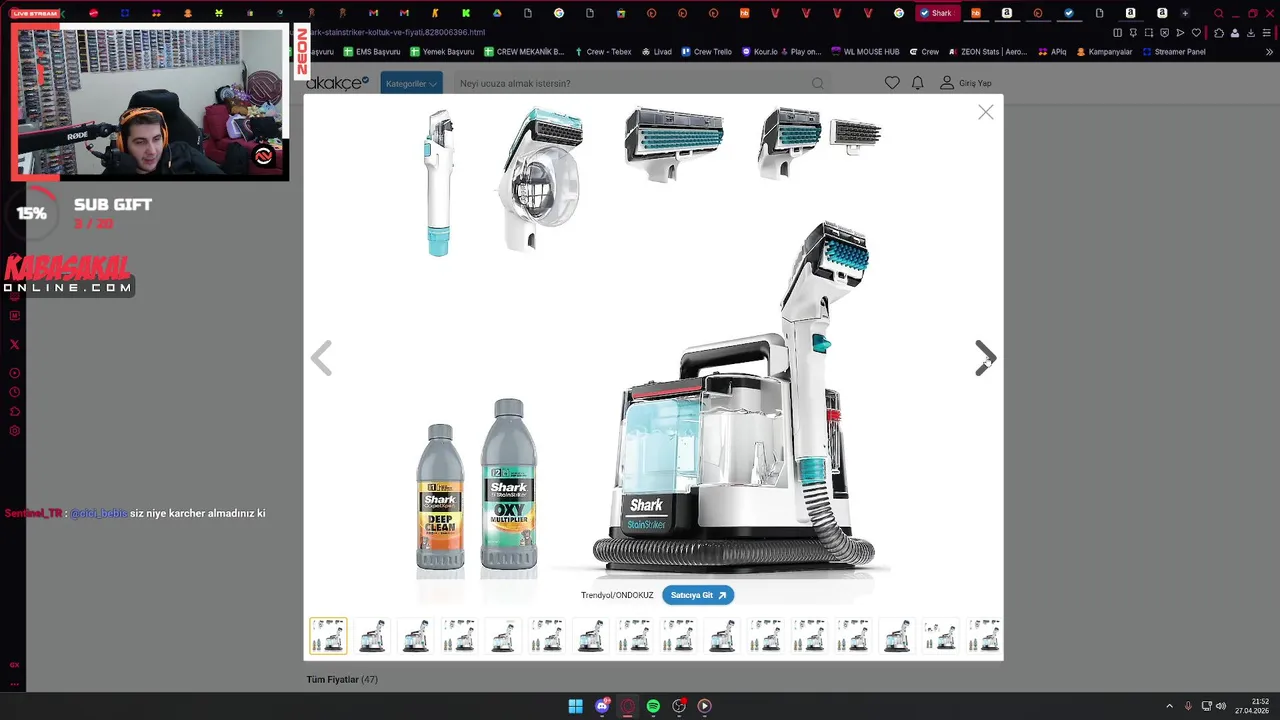Open the media player taskbar icon
This screenshot has width=1280, height=720.
click(704, 706)
